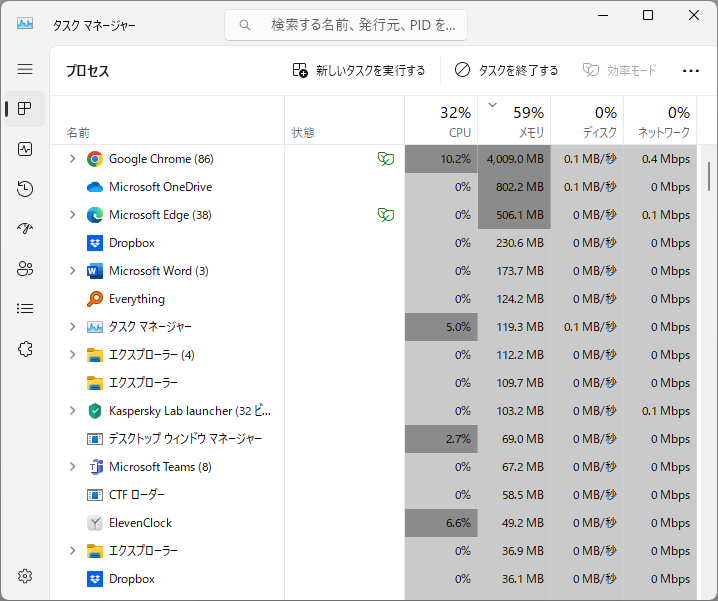Select the Microsoft OneDrive row name
This screenshot has height=601, width=718.
pos(161,187)
